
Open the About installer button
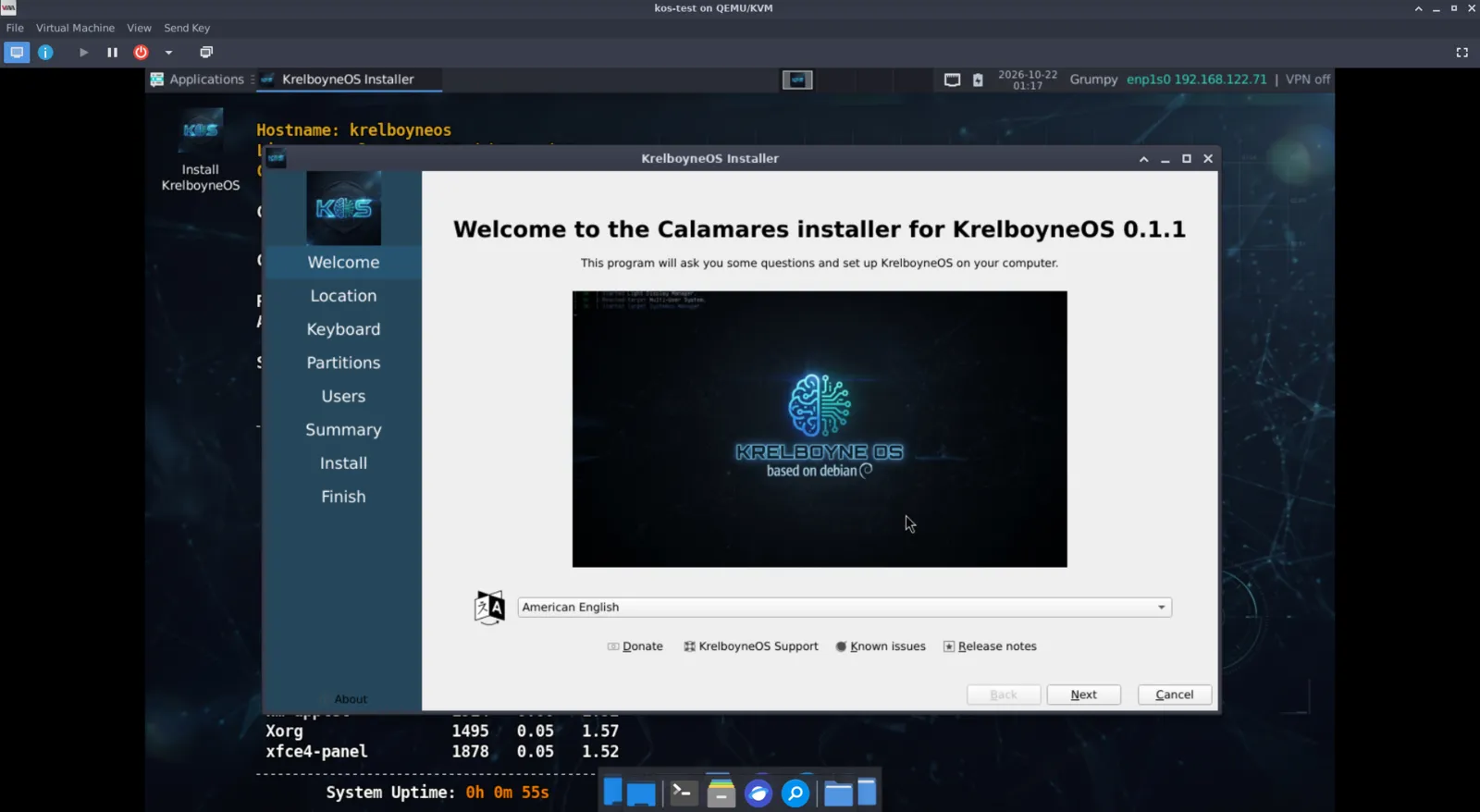351,699
